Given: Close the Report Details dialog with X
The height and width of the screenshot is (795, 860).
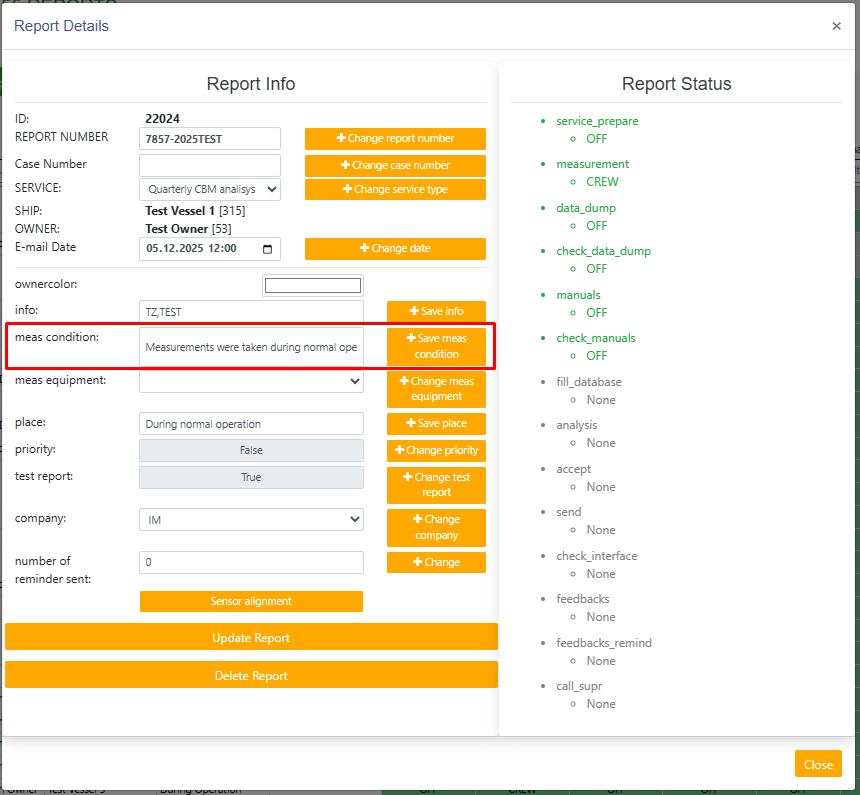Looking at the screenshot, I should [x=836, y=26].
